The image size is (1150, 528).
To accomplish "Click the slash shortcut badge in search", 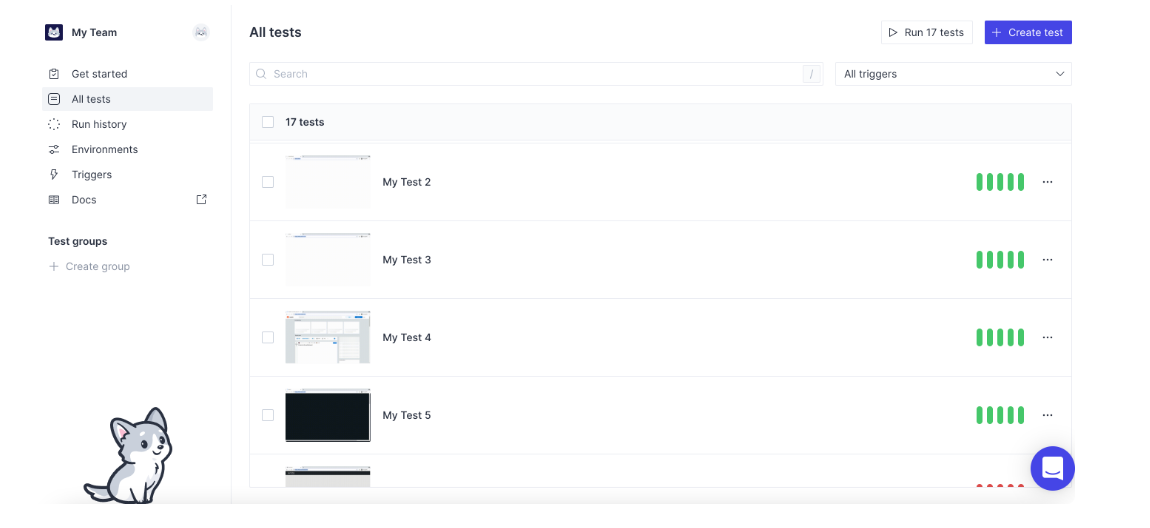I will click(x=811, y=74).
